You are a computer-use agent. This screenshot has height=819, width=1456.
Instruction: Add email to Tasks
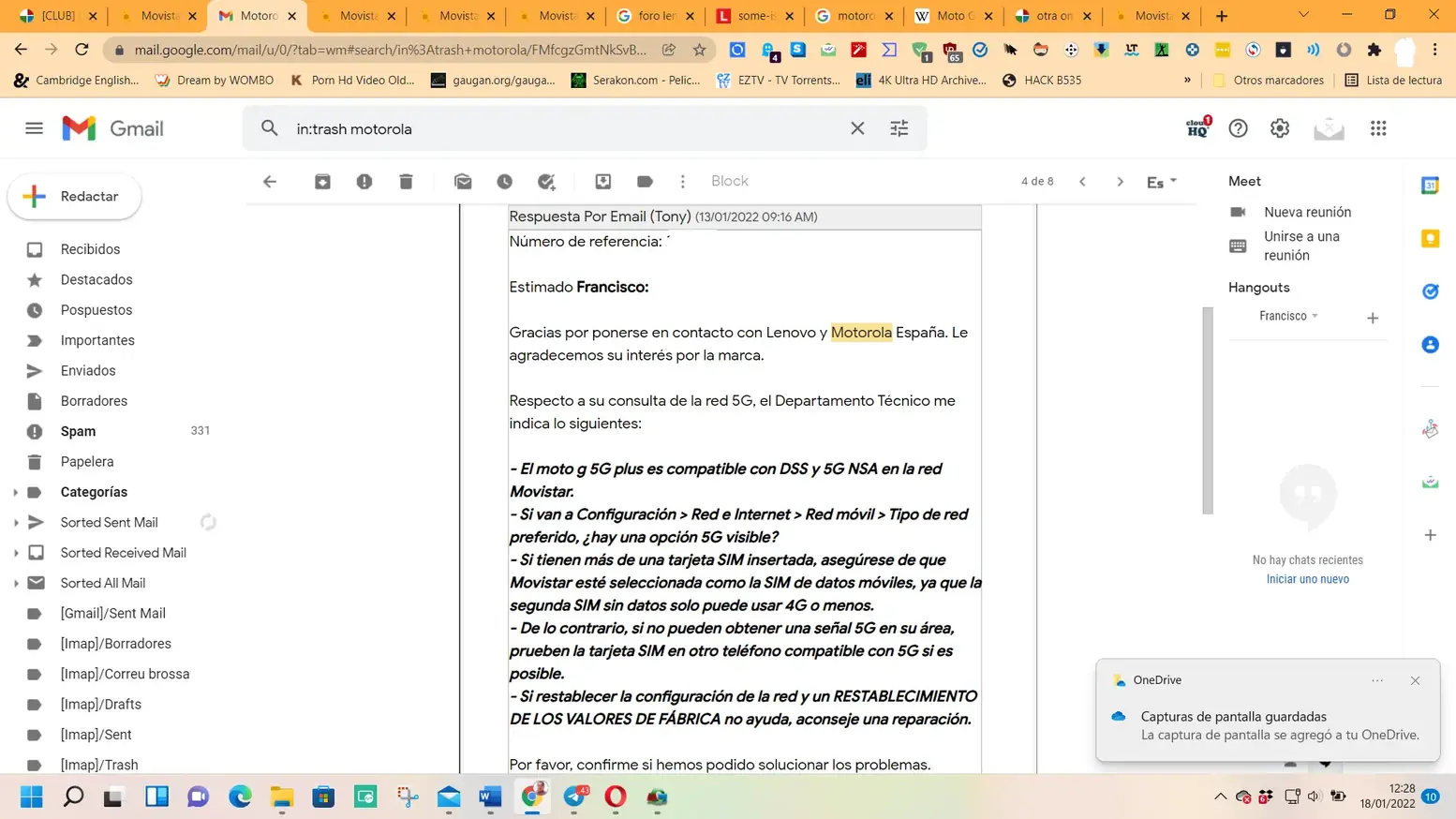click(x=546, y=182)
